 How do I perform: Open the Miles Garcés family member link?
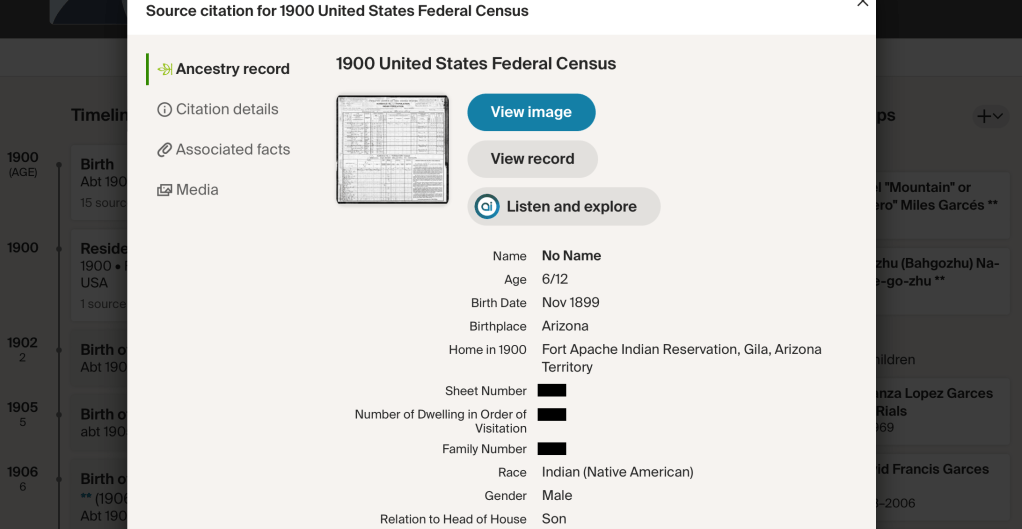(x=935, y=196)
